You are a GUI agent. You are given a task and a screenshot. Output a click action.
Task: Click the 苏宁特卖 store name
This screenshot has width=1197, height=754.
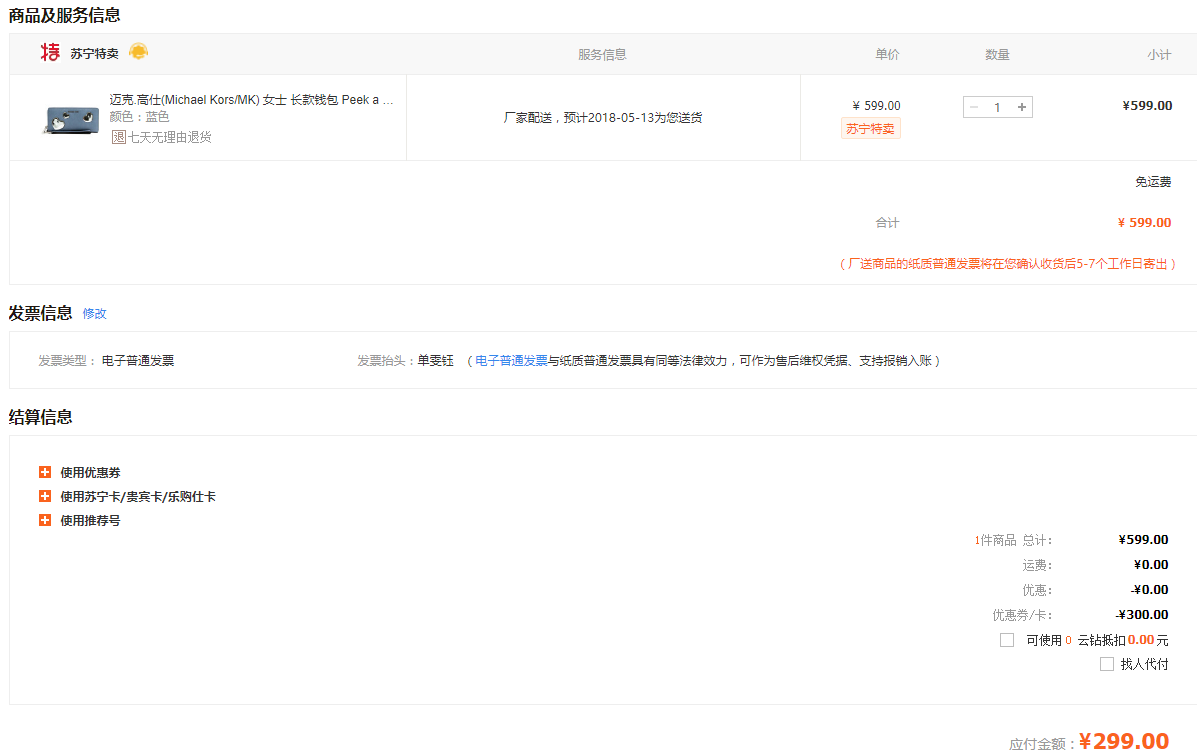95,53
